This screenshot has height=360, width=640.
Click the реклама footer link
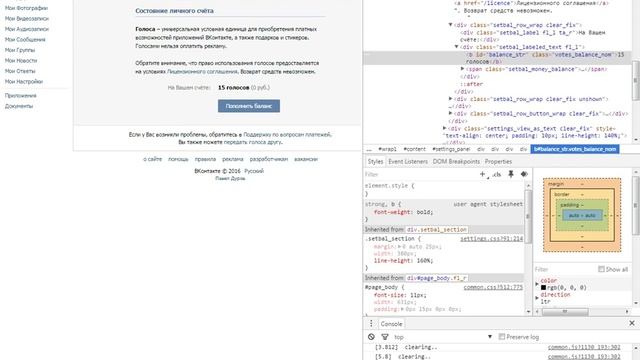[233, 159]
